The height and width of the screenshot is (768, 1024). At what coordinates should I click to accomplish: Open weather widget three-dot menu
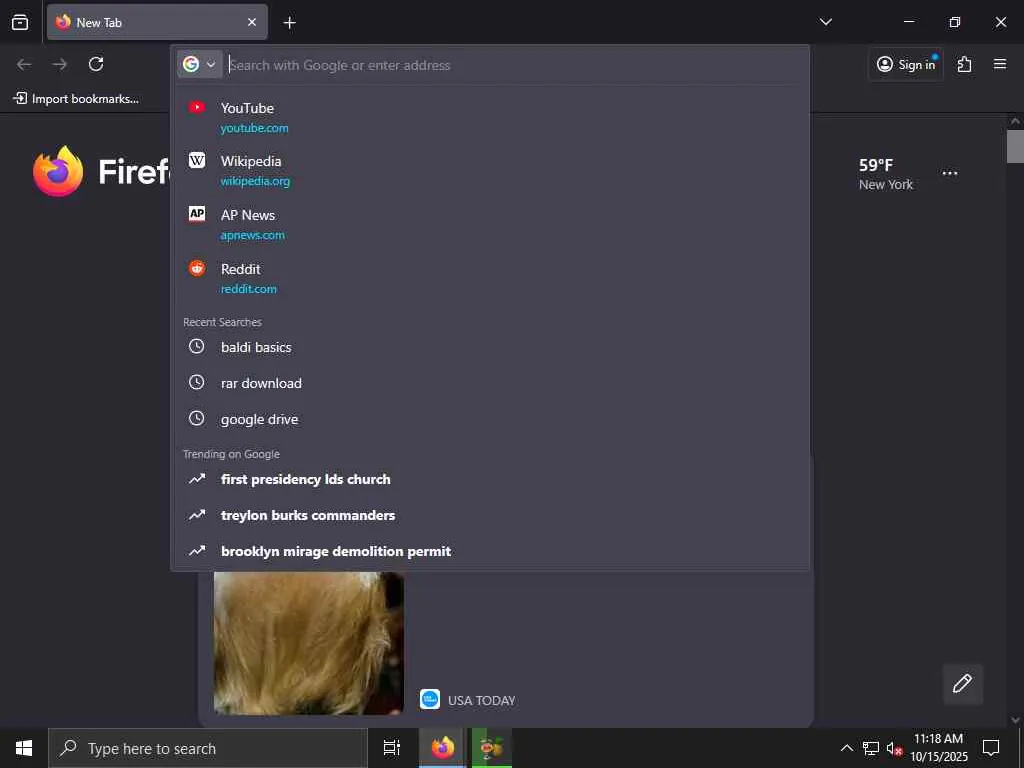point(950,174)
